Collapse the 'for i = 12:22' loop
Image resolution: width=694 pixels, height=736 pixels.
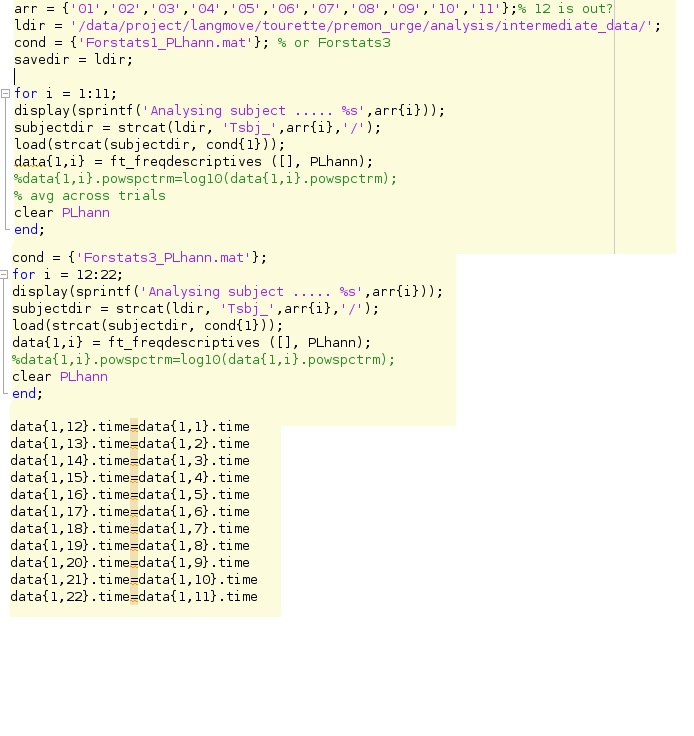click(x=5, y=274)
